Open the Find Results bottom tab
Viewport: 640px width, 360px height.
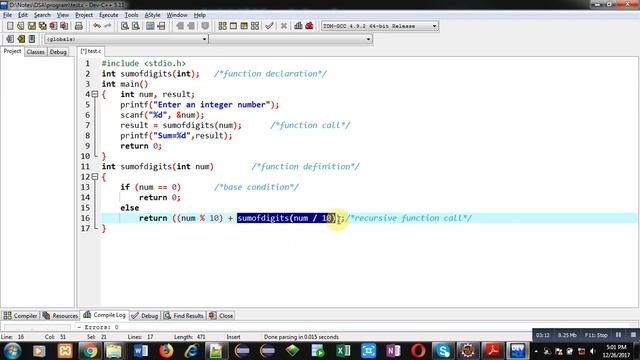coord(184,316)
